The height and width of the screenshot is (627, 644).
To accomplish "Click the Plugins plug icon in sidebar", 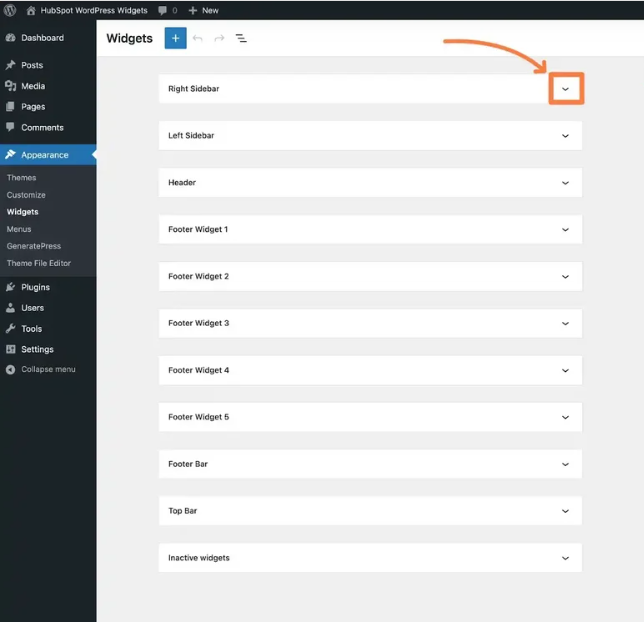I will point(11,287).
